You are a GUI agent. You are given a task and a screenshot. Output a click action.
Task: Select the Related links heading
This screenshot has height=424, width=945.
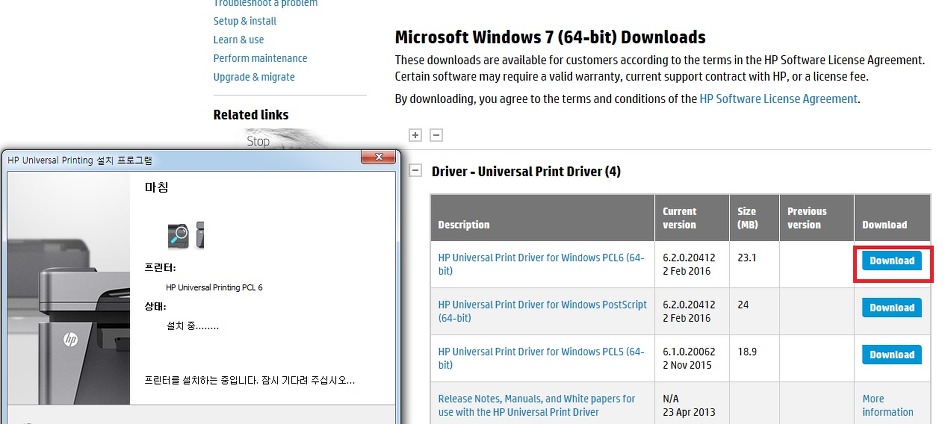pos(251,115)
